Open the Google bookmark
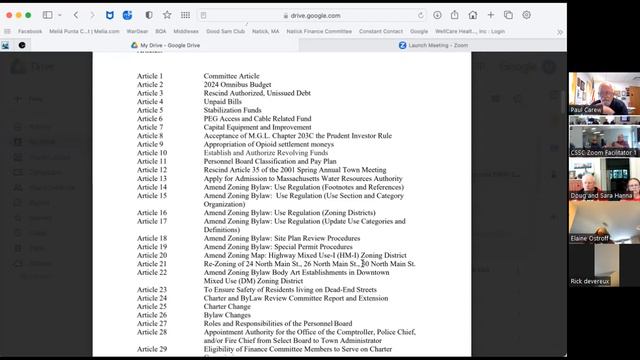Viewport: 640px width, 360px height. pos(419,31)
